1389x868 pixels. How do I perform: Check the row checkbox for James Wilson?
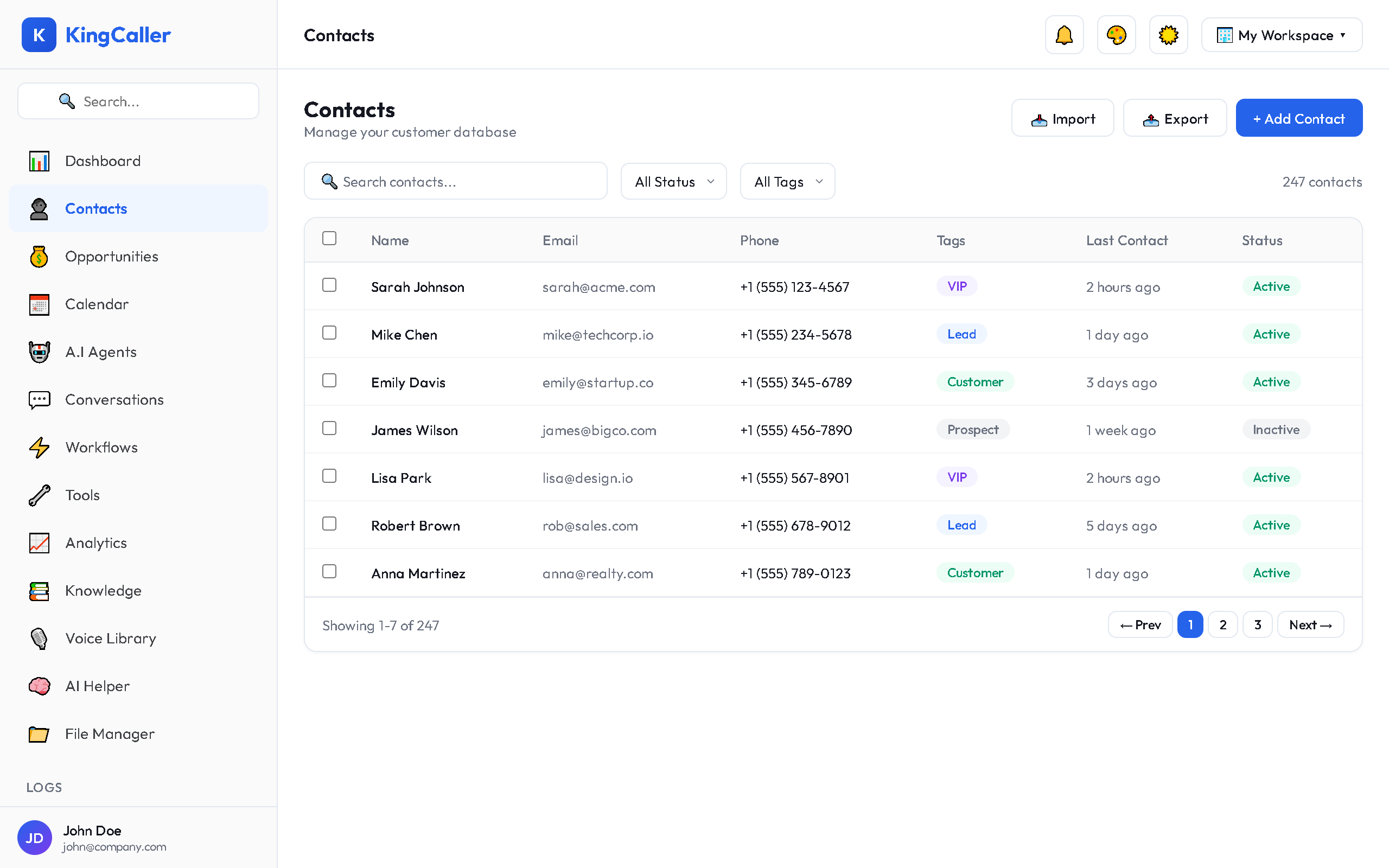[x=329, y=428]
